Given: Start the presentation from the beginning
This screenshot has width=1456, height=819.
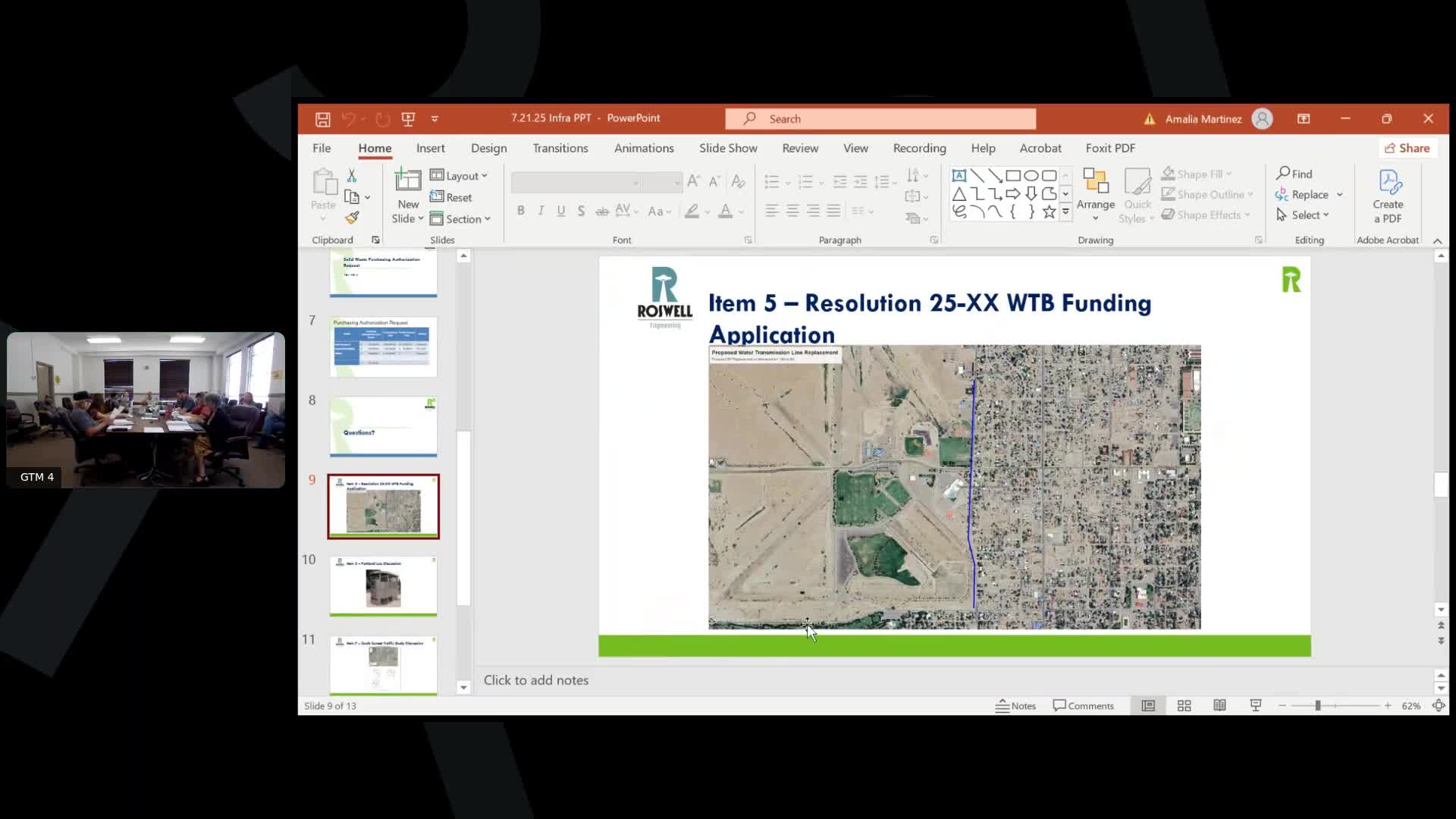Looking at the screenshot, I should 408,119.
